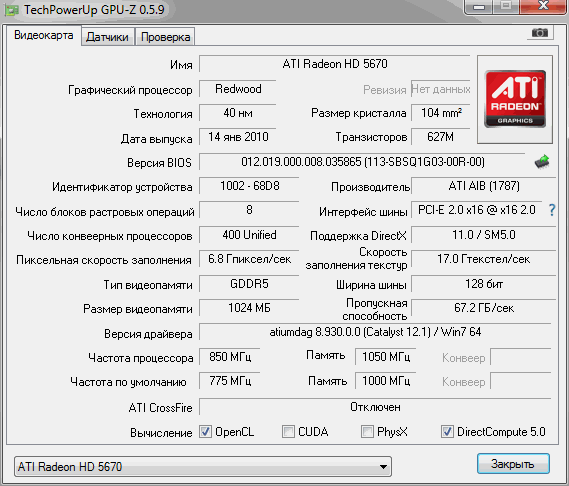Screen dimensions: 569x486
Task: Close the GPU-Z window with X
Action: 543,6
